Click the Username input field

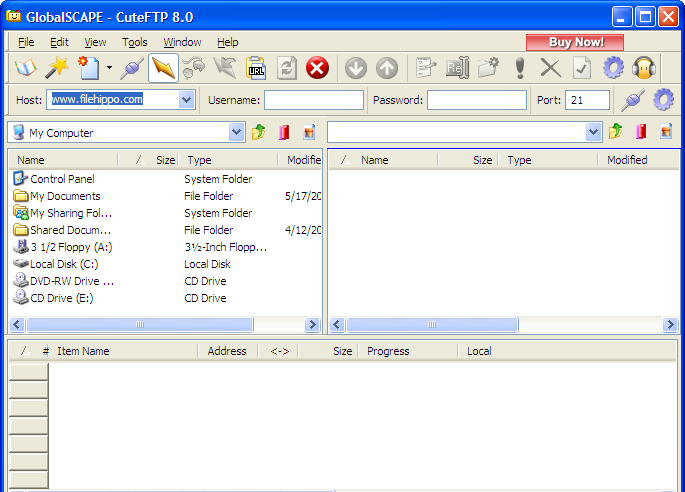point(314,100)
